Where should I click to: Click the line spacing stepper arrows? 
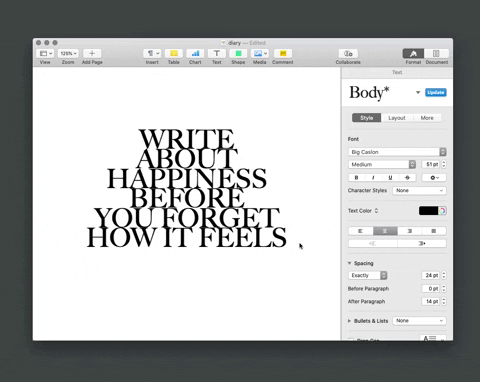coord(444,275)
